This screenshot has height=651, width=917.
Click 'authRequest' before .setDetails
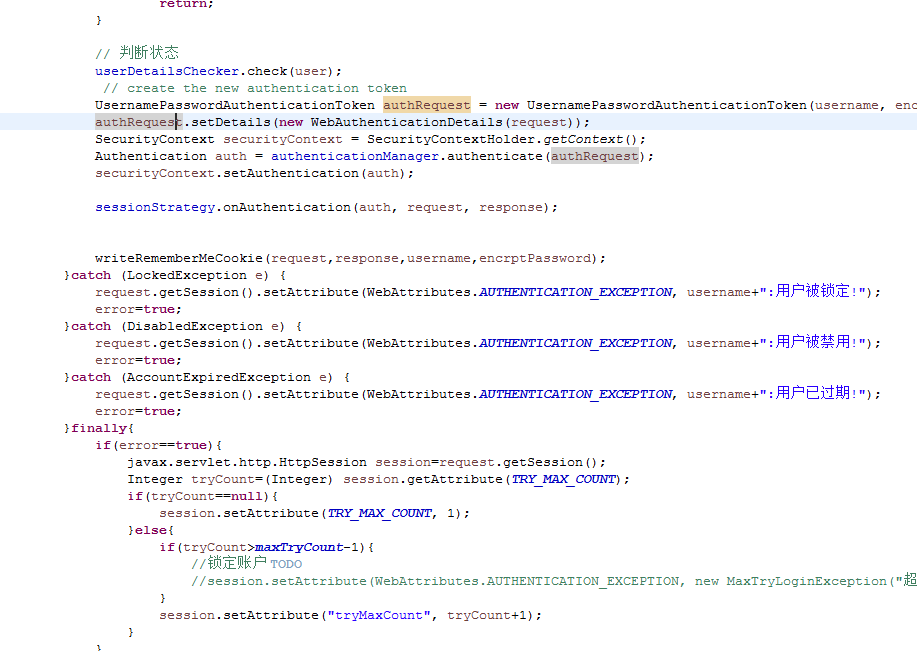click(139, 122)
